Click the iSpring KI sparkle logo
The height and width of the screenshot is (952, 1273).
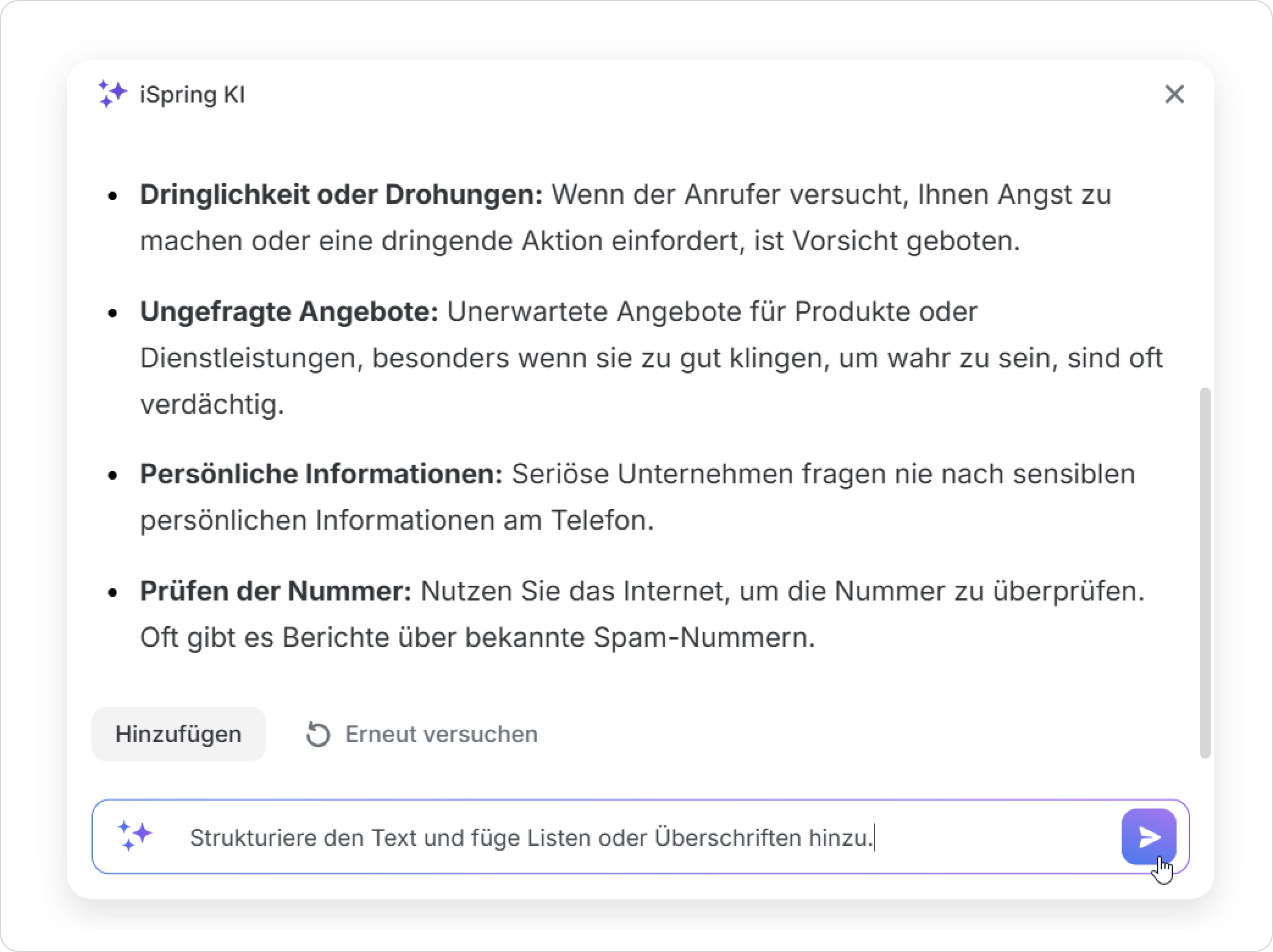pos(112,94)
